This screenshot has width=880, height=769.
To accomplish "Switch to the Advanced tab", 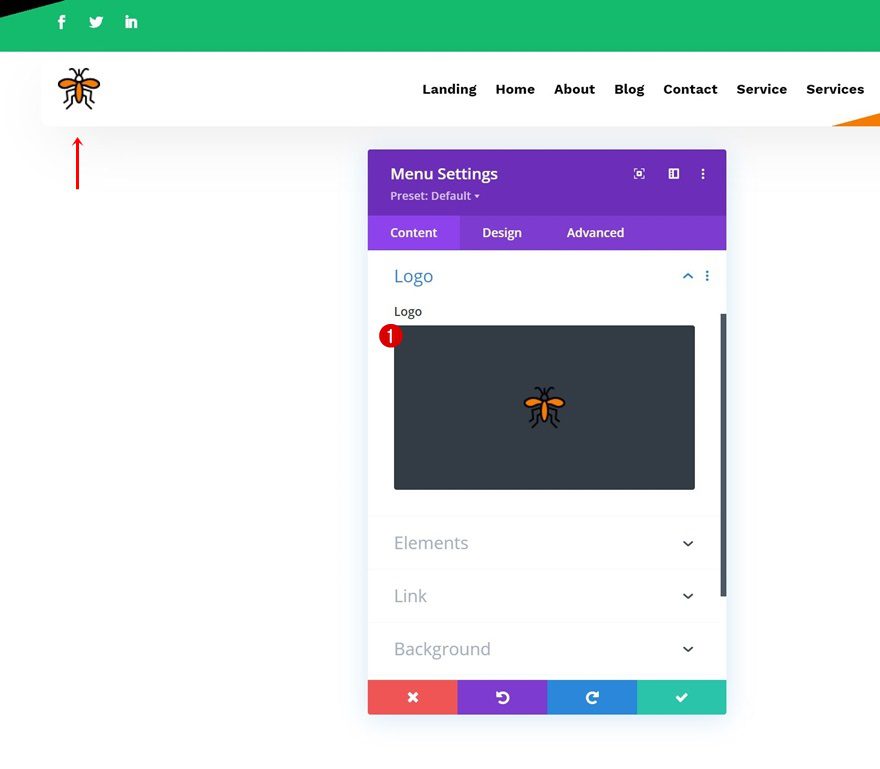I will [595, 233].
